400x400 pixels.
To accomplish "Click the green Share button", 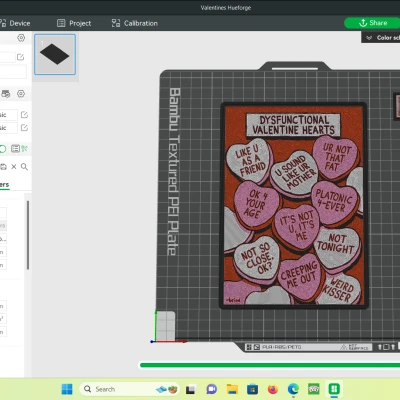I will (x=372, y=23).
